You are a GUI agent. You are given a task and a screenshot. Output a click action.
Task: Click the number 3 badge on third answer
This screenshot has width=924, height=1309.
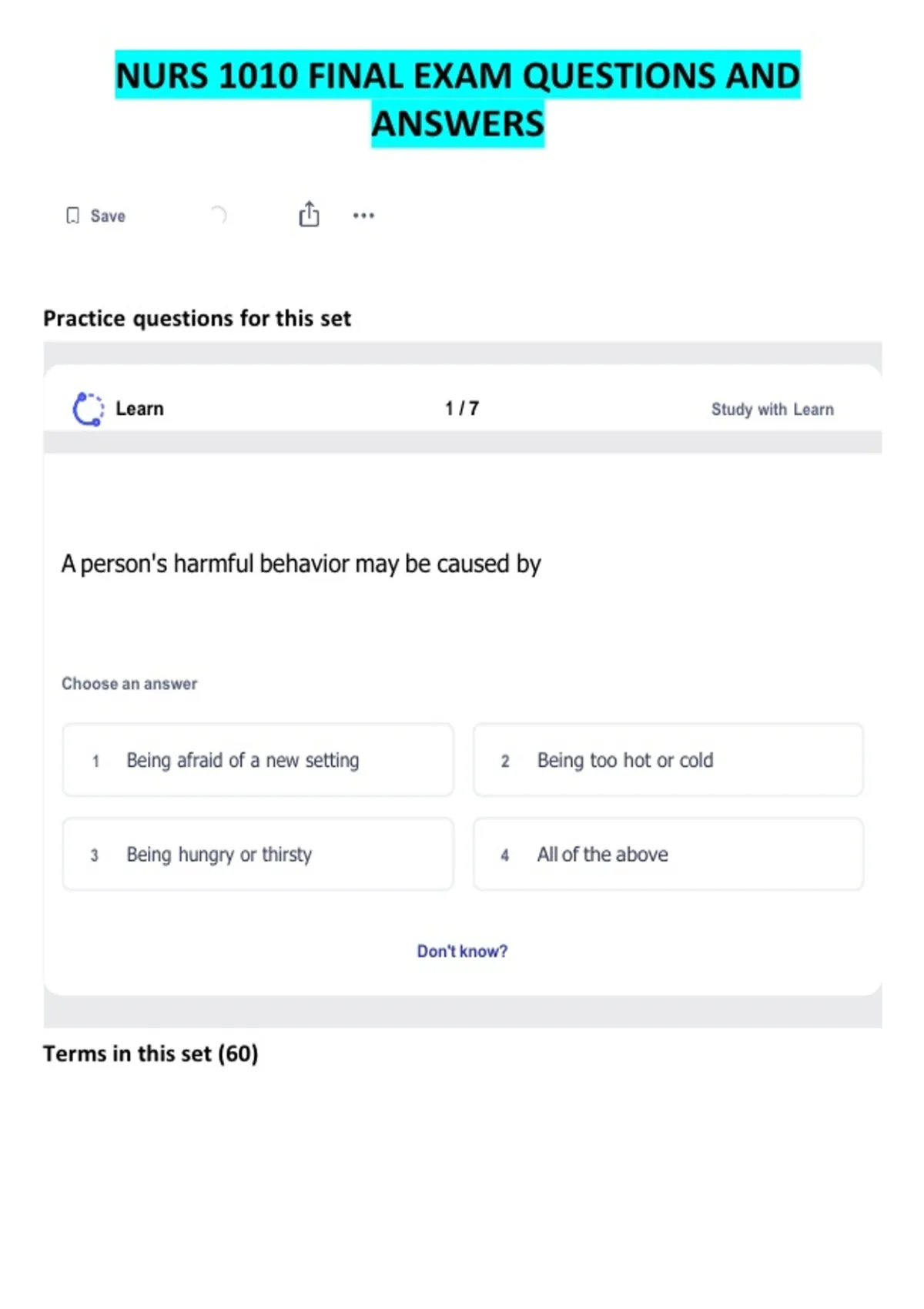[95, 855]
